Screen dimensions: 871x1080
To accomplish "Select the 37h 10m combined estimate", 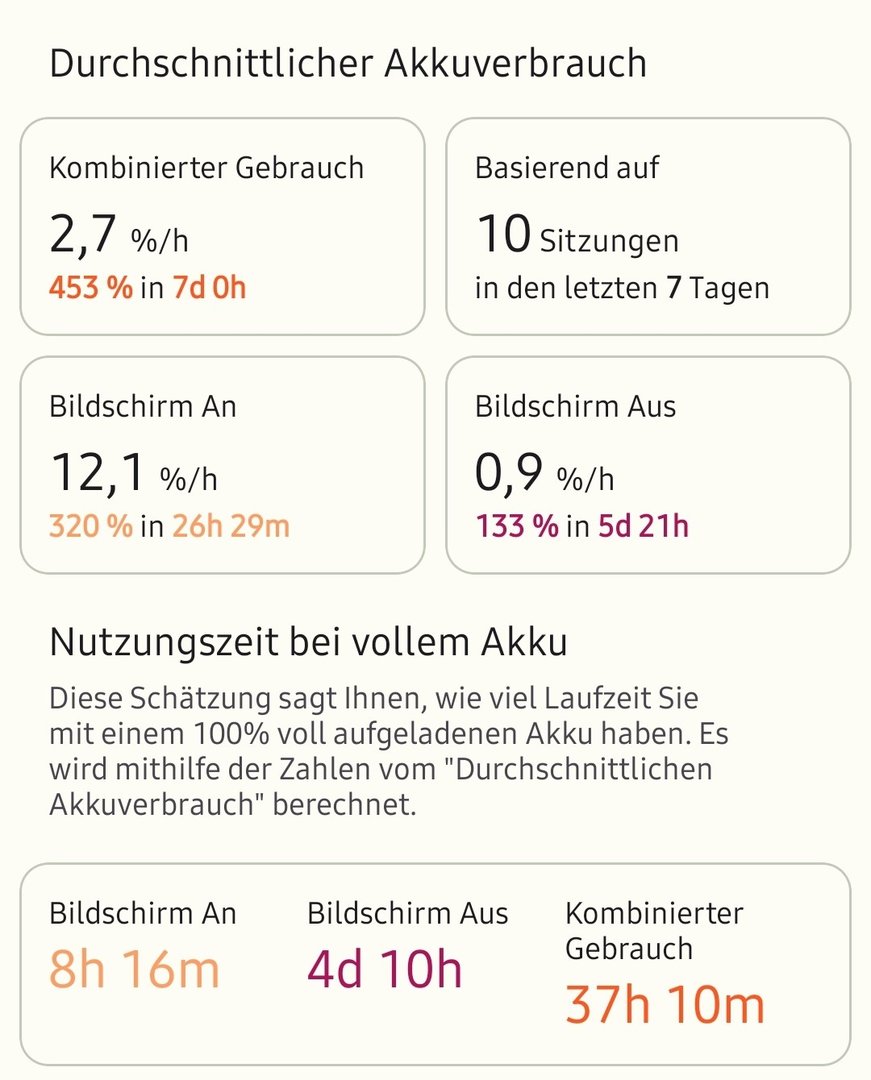I will [664, 1003].
